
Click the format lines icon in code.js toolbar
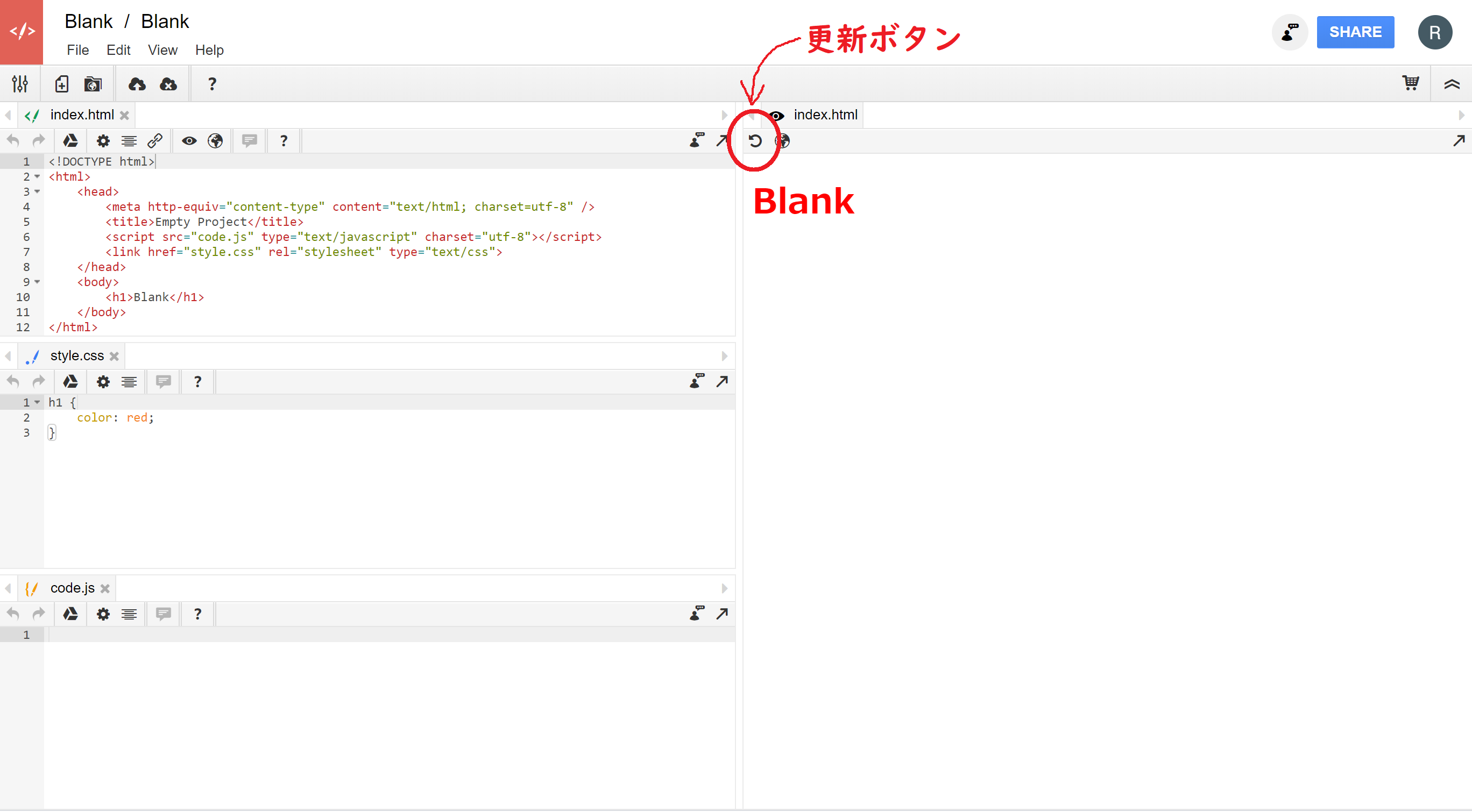click(x=129, y=615)
